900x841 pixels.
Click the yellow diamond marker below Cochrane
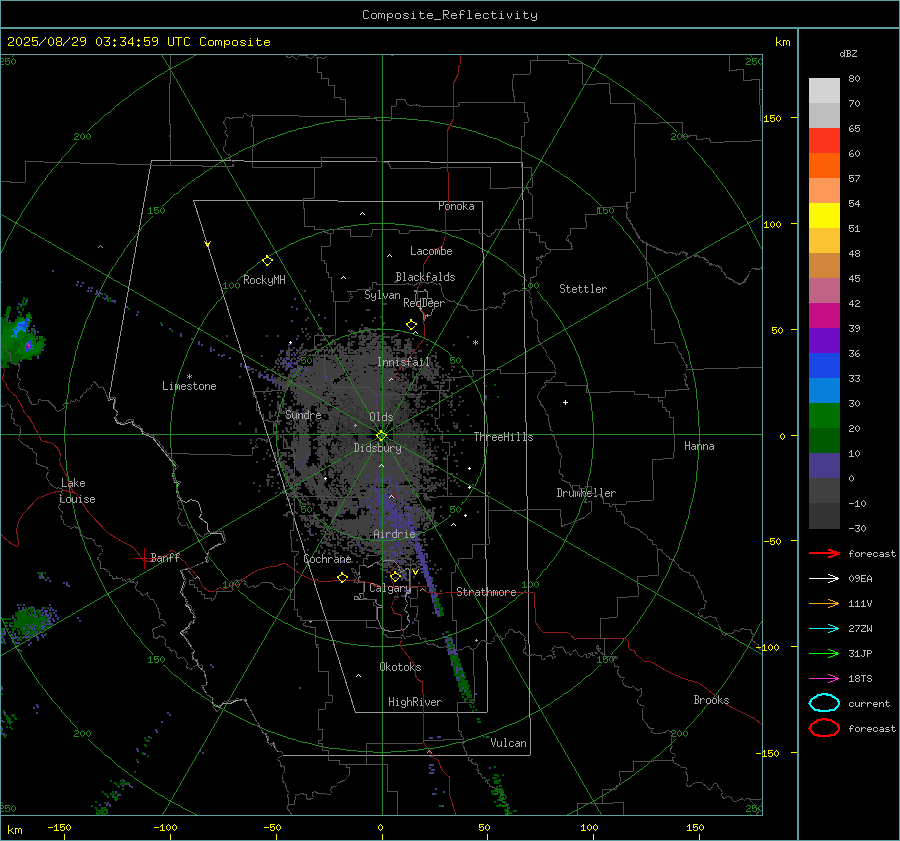(x=342, y=577)
